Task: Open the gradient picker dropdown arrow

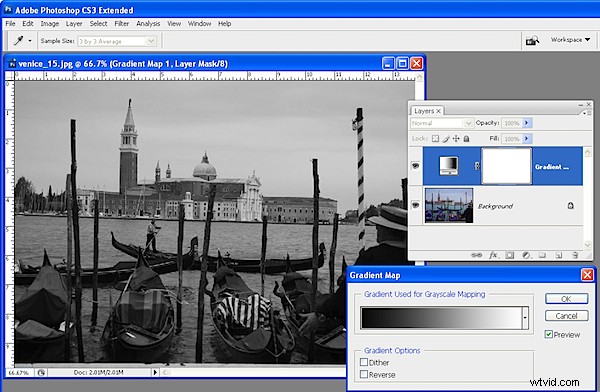Action: [x=525, y=318]
